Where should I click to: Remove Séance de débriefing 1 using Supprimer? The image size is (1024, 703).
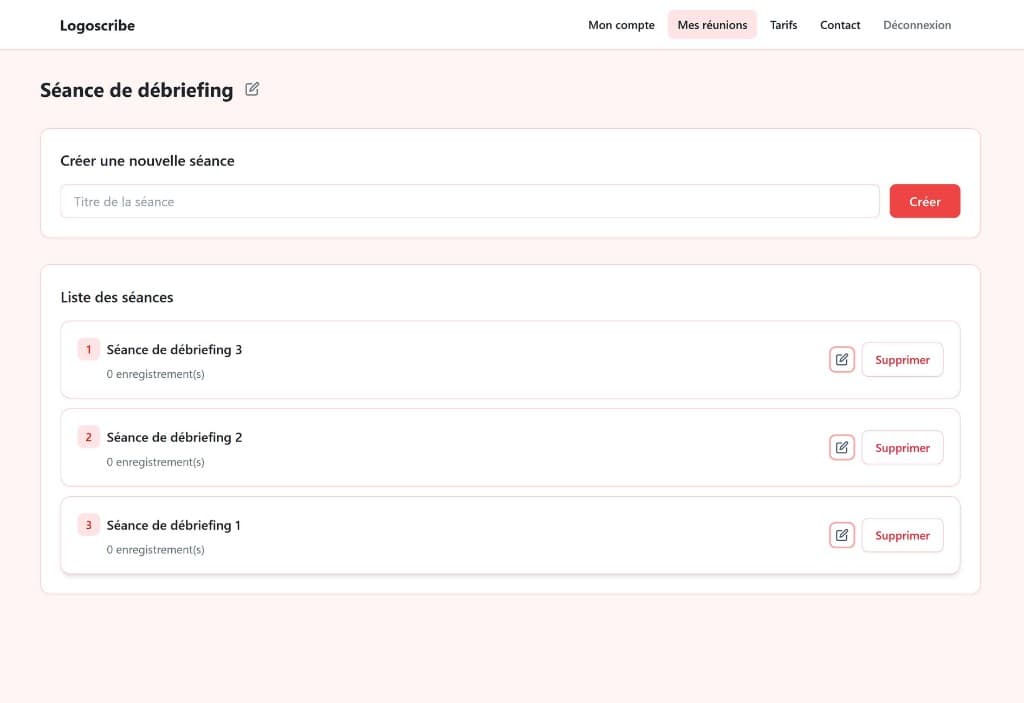[902, 536]
